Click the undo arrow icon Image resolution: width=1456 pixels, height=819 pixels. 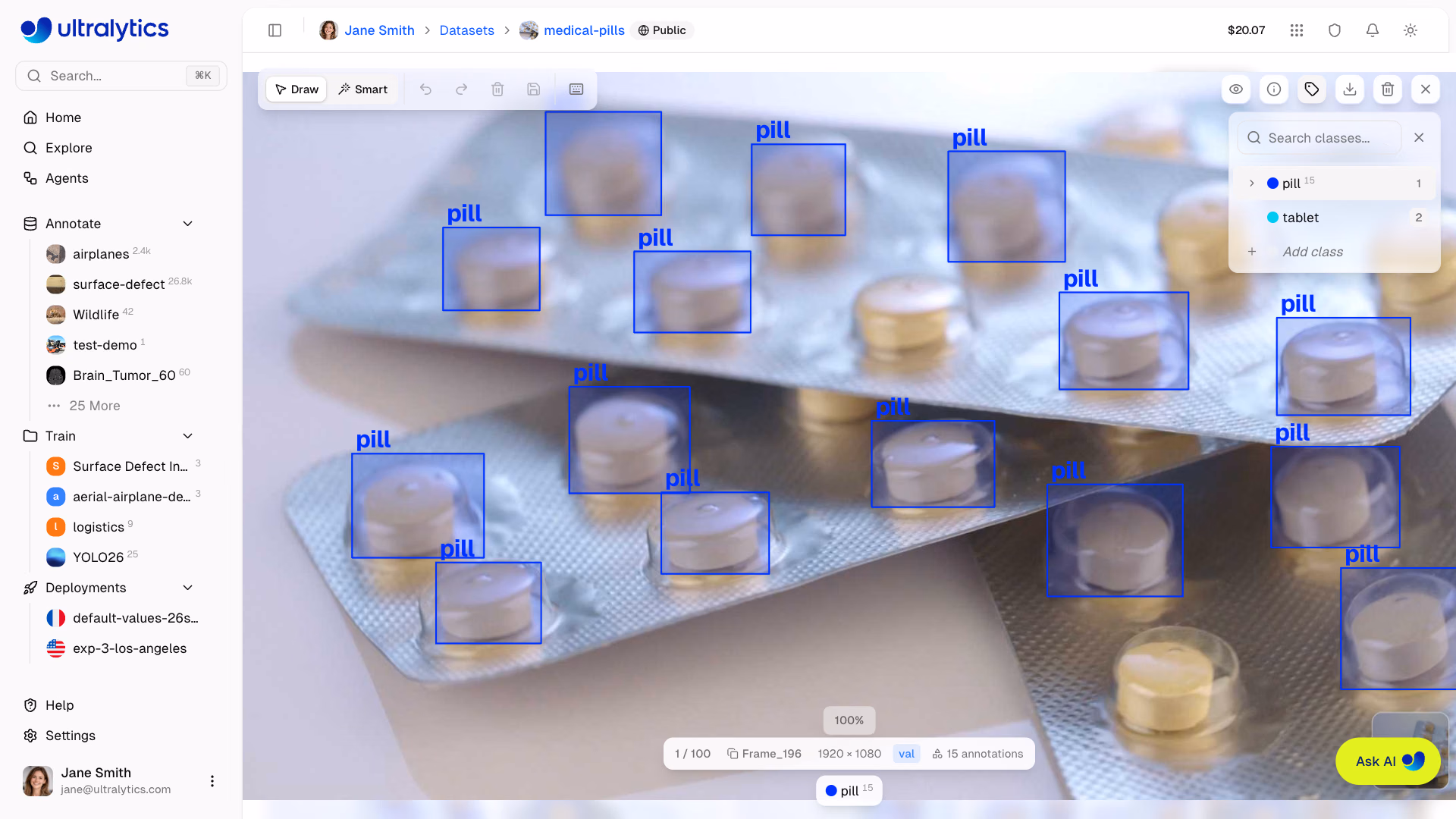(425, 89)
